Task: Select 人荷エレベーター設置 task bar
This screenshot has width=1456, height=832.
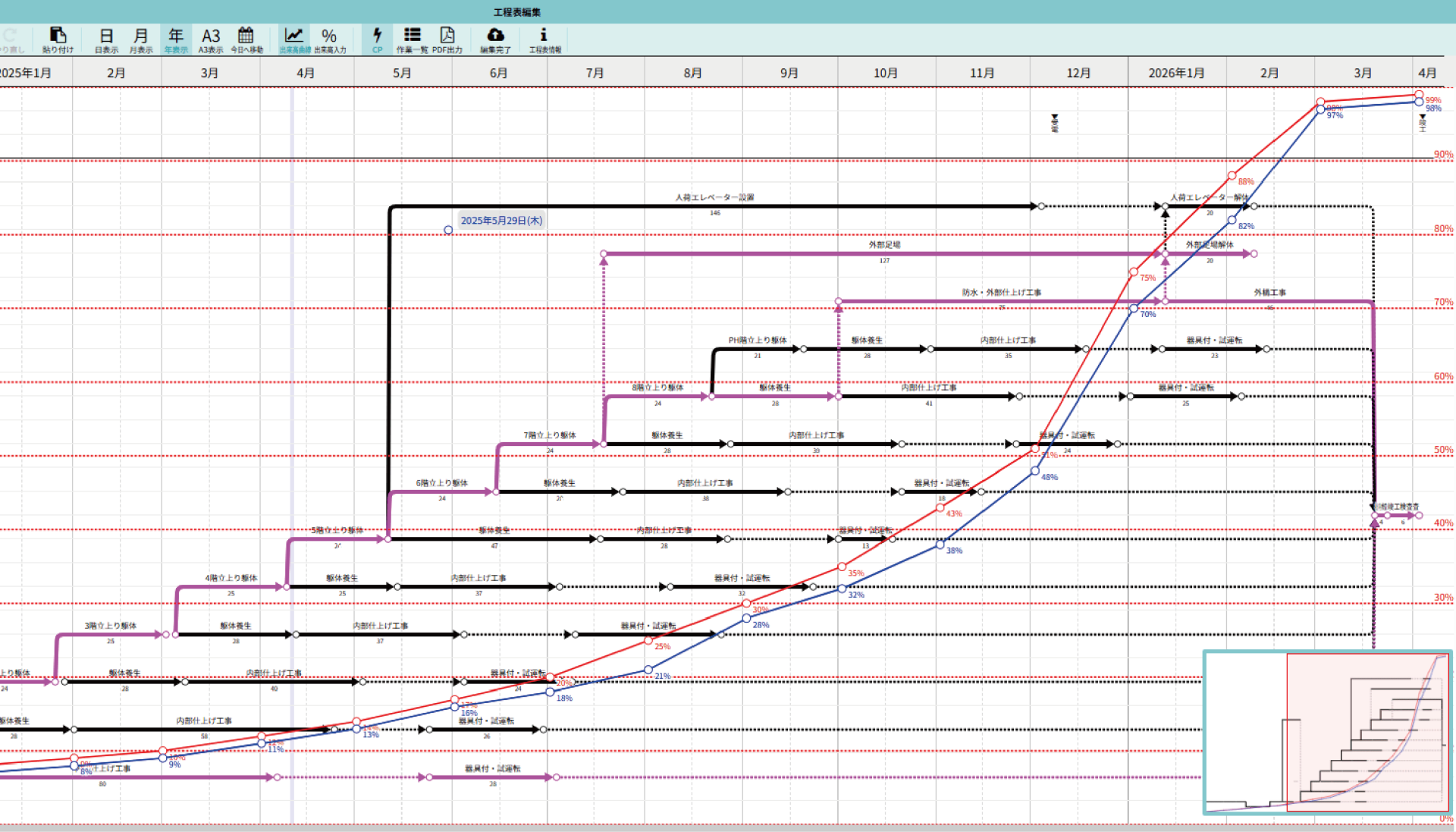Action: pos(714,206)
